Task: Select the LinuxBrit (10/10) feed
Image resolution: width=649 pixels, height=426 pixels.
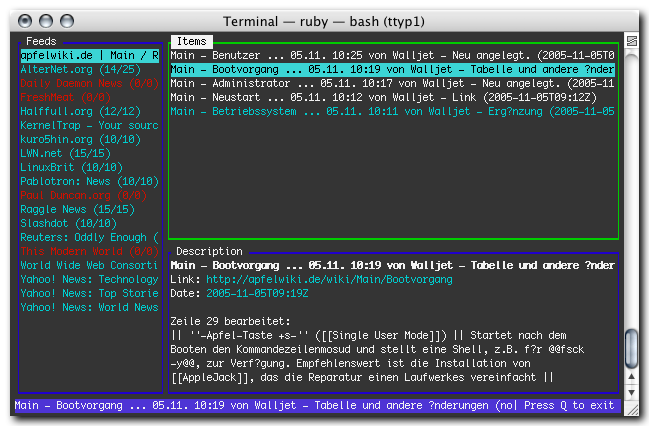Action: coord(72,168)
